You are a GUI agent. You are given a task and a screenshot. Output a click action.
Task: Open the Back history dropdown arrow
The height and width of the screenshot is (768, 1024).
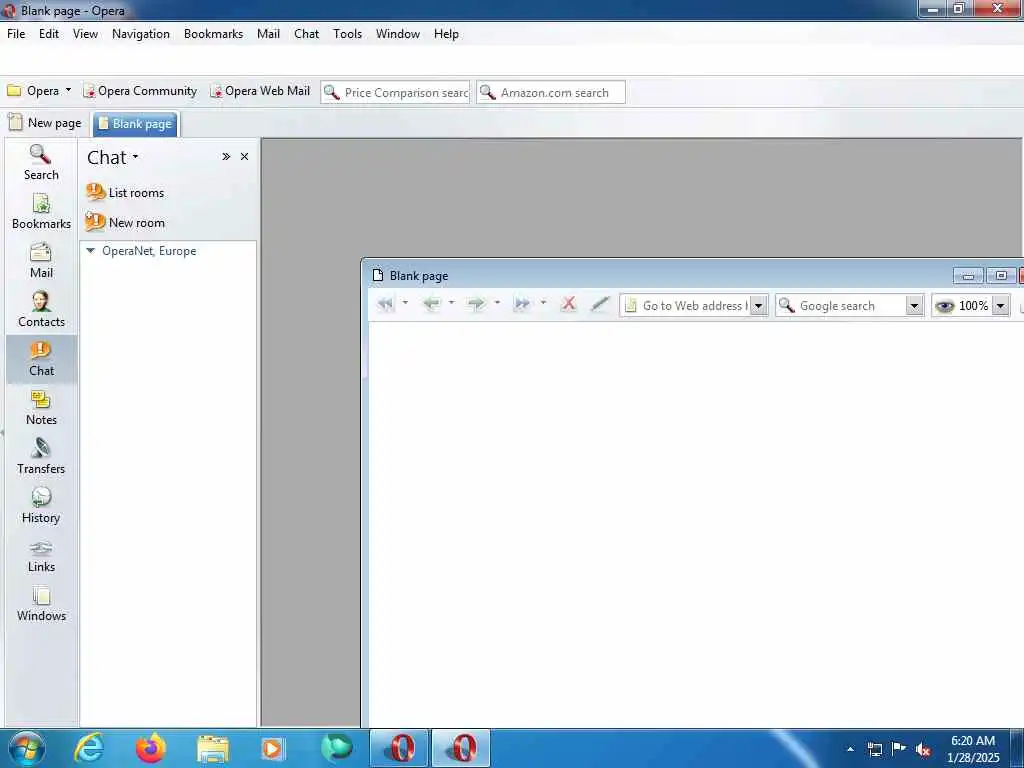click(x=451, y=302)
